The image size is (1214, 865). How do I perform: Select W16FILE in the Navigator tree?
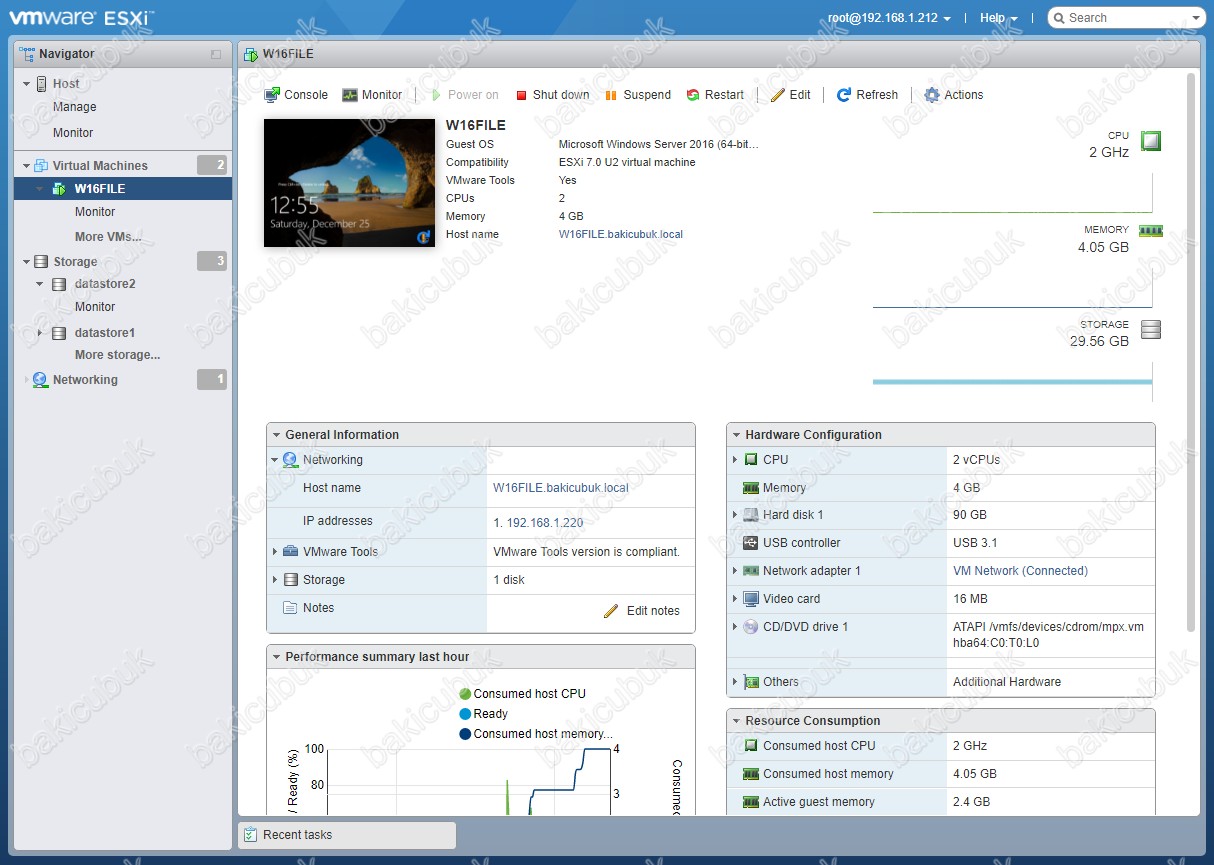[x=123, y=189]
